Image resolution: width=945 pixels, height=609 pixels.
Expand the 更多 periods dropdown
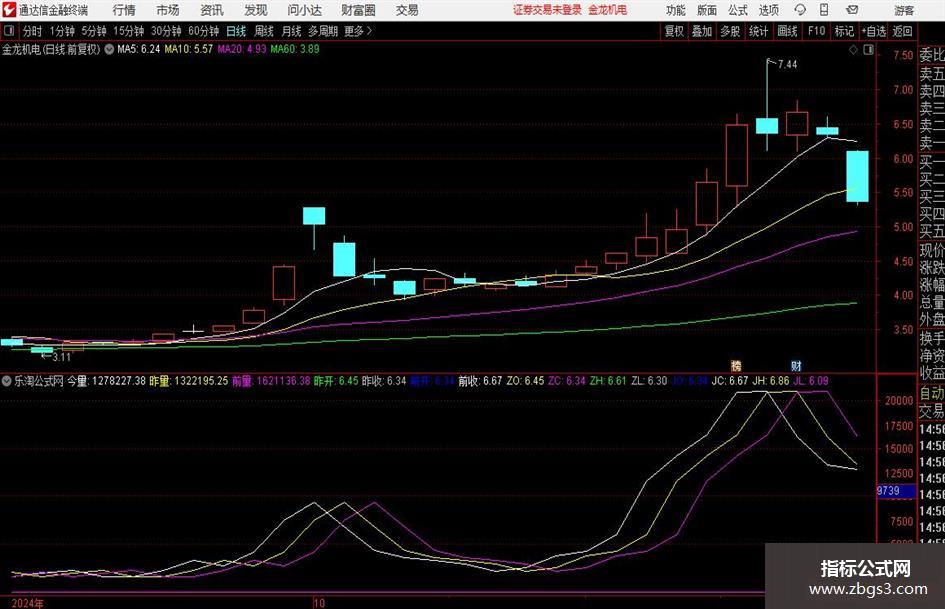point(358,31)
